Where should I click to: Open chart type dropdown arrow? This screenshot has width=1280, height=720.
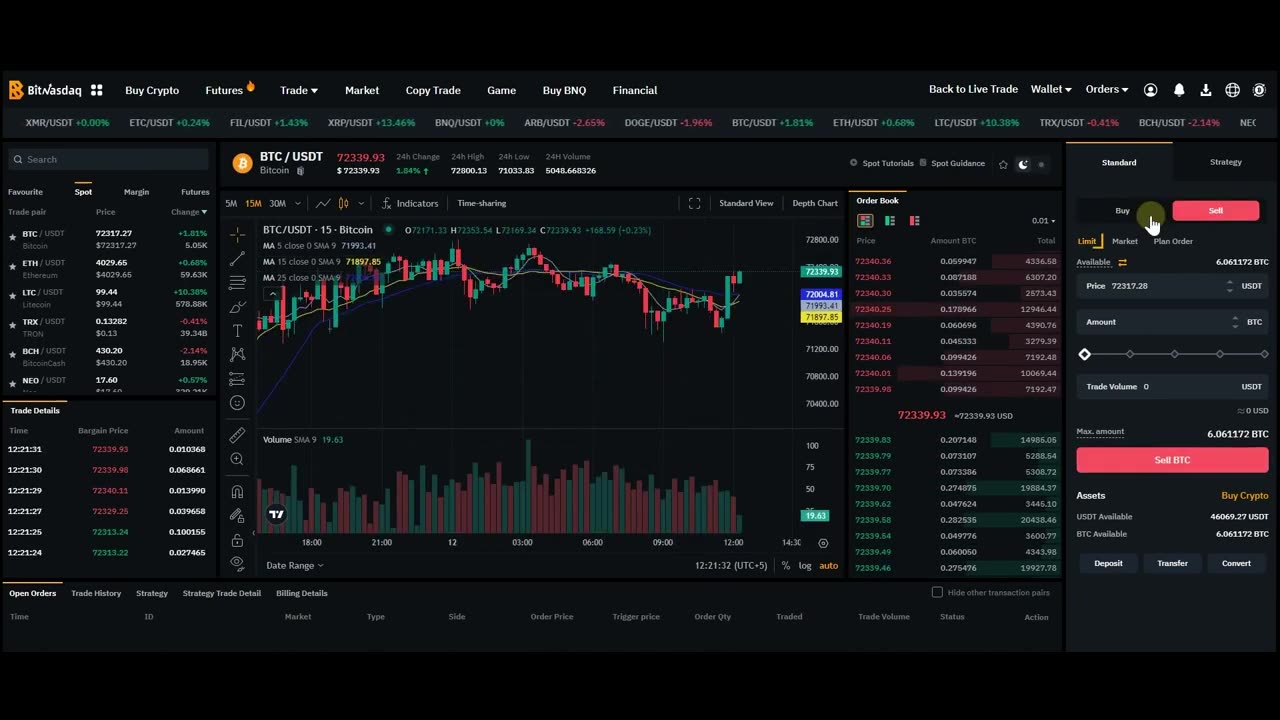click(361, 203)
